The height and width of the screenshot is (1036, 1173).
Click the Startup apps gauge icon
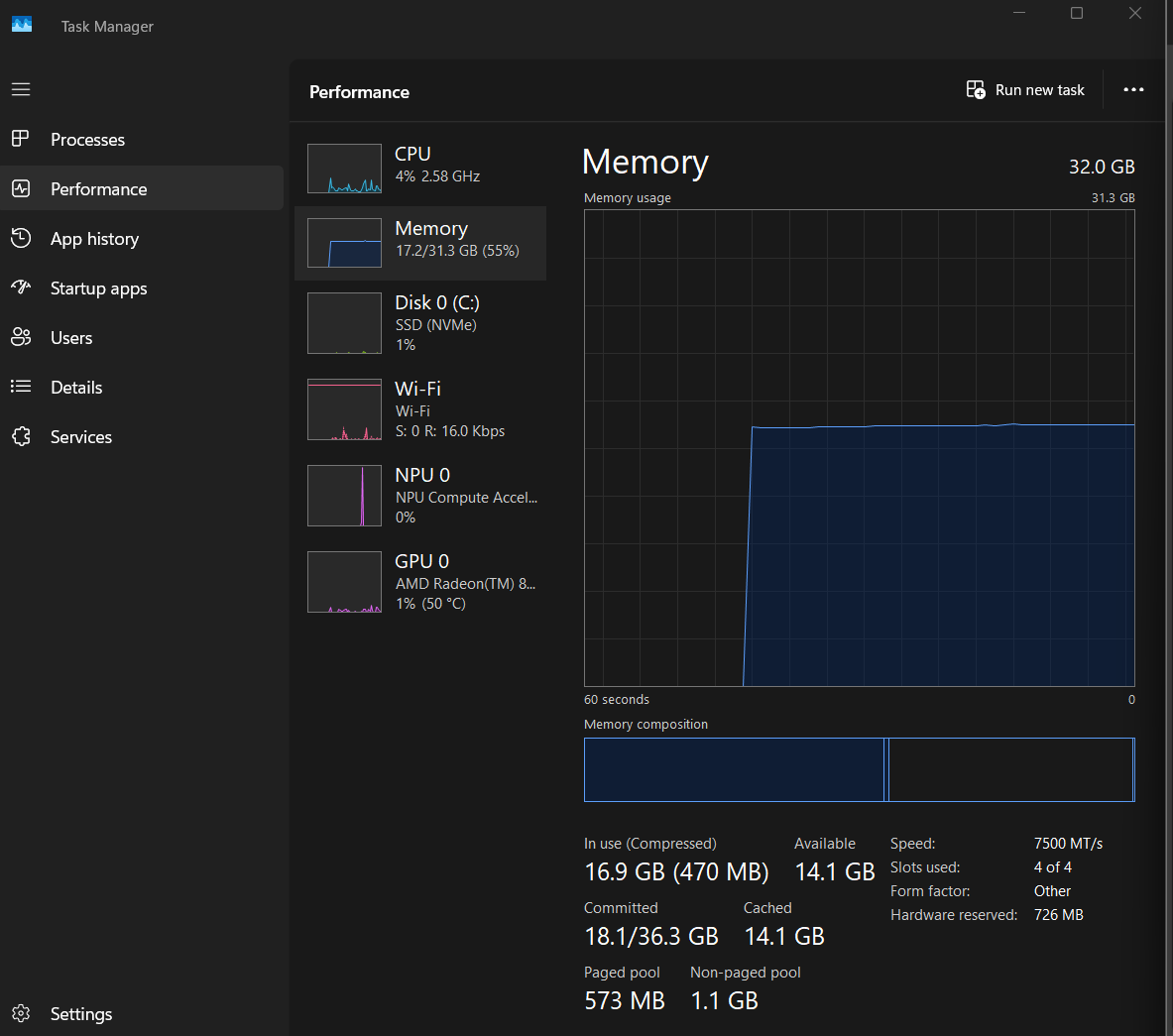click(x=21, y=288)
